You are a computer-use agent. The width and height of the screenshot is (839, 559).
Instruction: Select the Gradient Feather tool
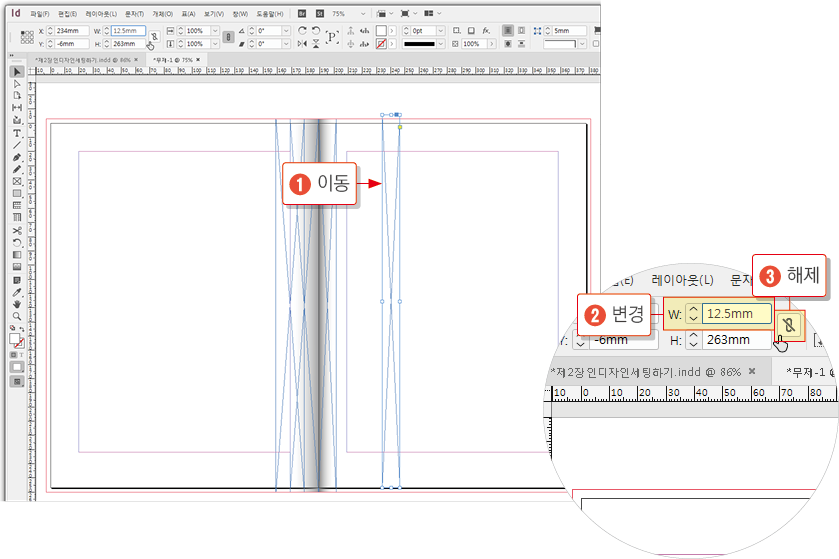pos(17,266)
